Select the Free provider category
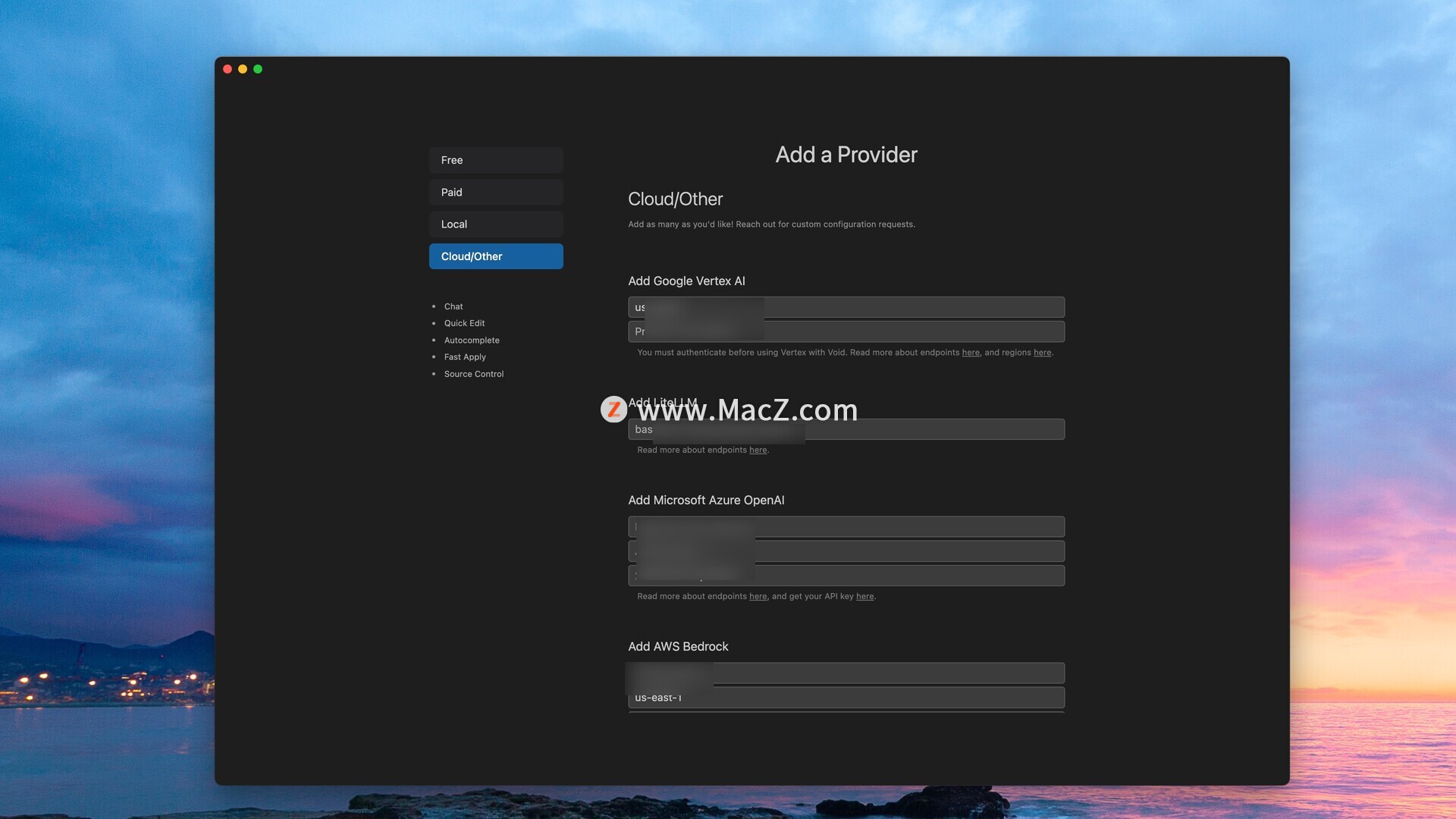This screenshot has height=819, width=1456. click(496, 160)
